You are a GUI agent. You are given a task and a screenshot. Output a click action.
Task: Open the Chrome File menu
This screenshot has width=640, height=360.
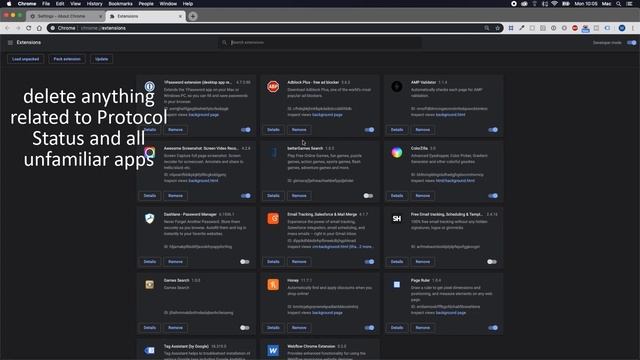coord(46,4)
